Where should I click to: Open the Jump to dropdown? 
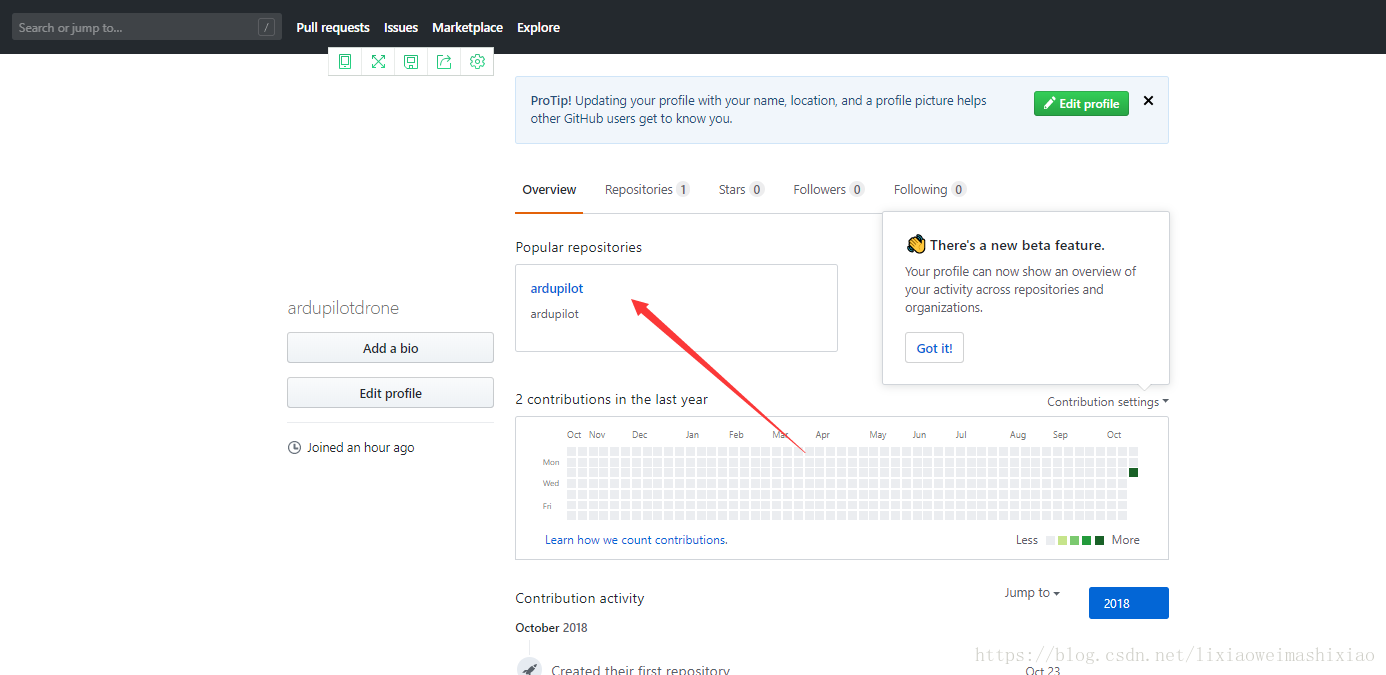1032,593
